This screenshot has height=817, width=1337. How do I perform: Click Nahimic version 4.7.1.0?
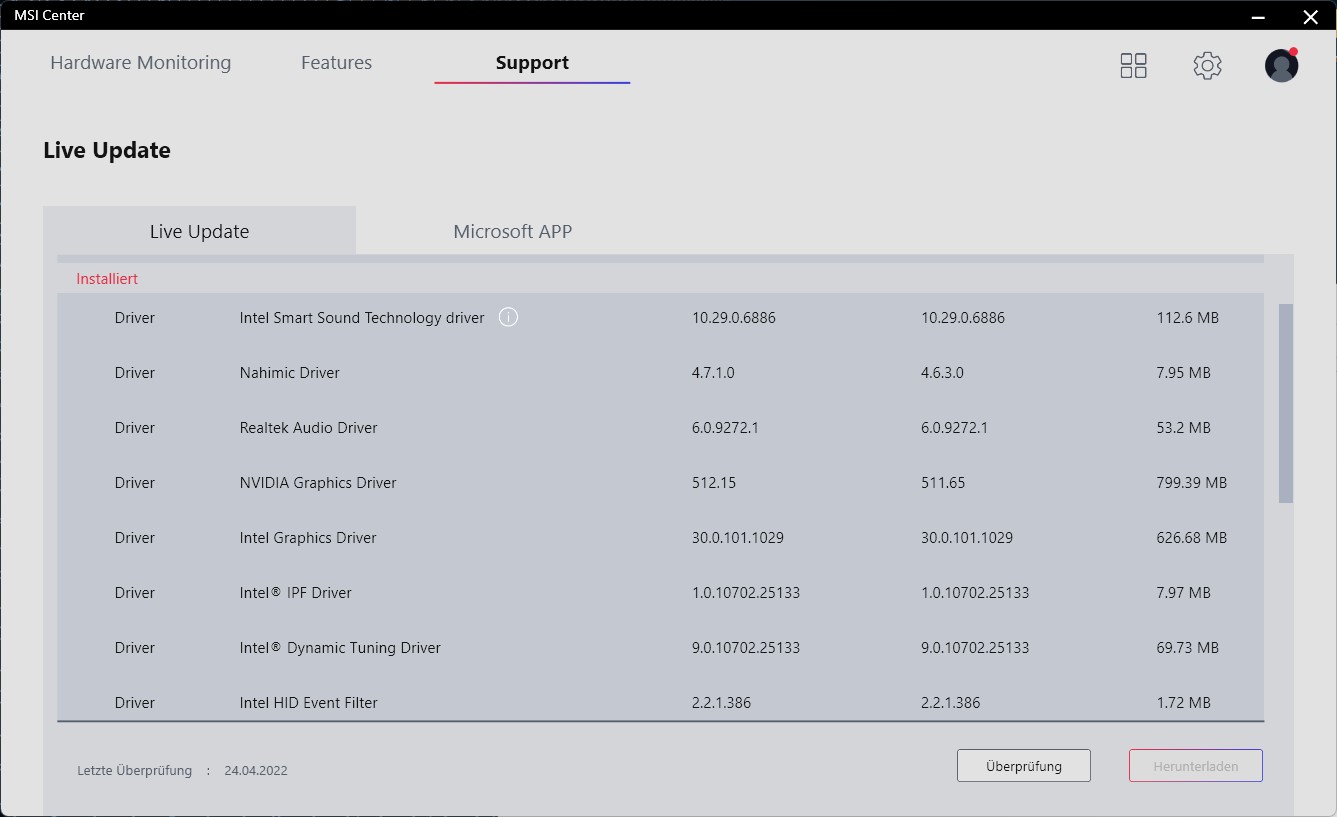click(713, 373)
